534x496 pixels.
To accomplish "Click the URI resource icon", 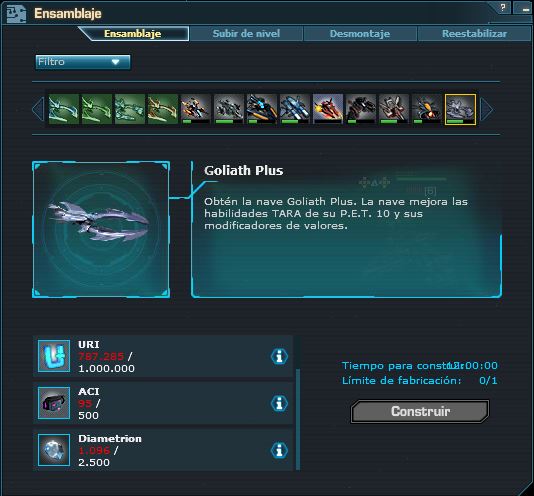I will click(x=54, y=356).
